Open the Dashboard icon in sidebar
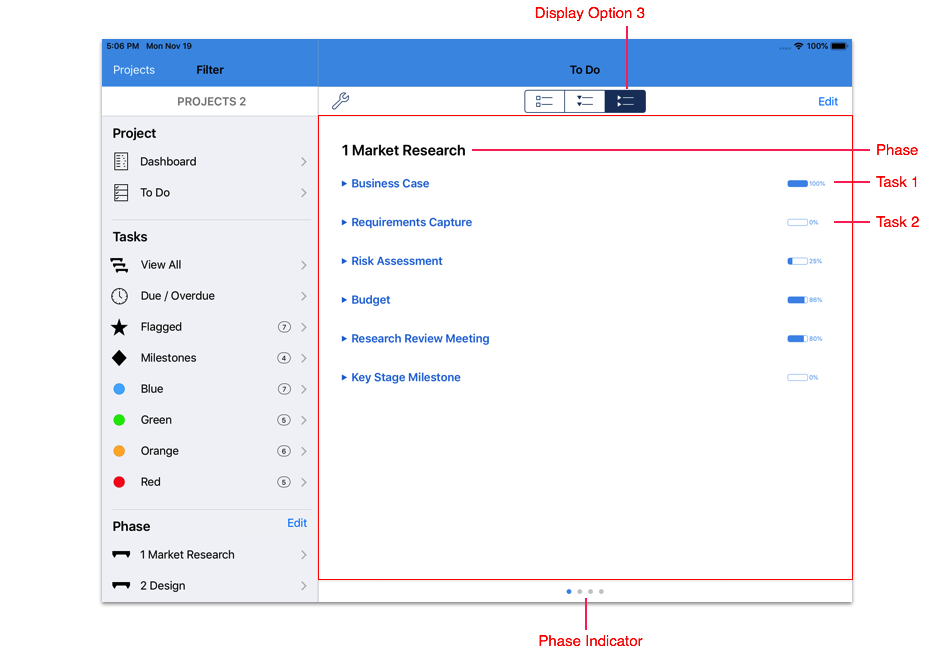 tap(120, 161)
